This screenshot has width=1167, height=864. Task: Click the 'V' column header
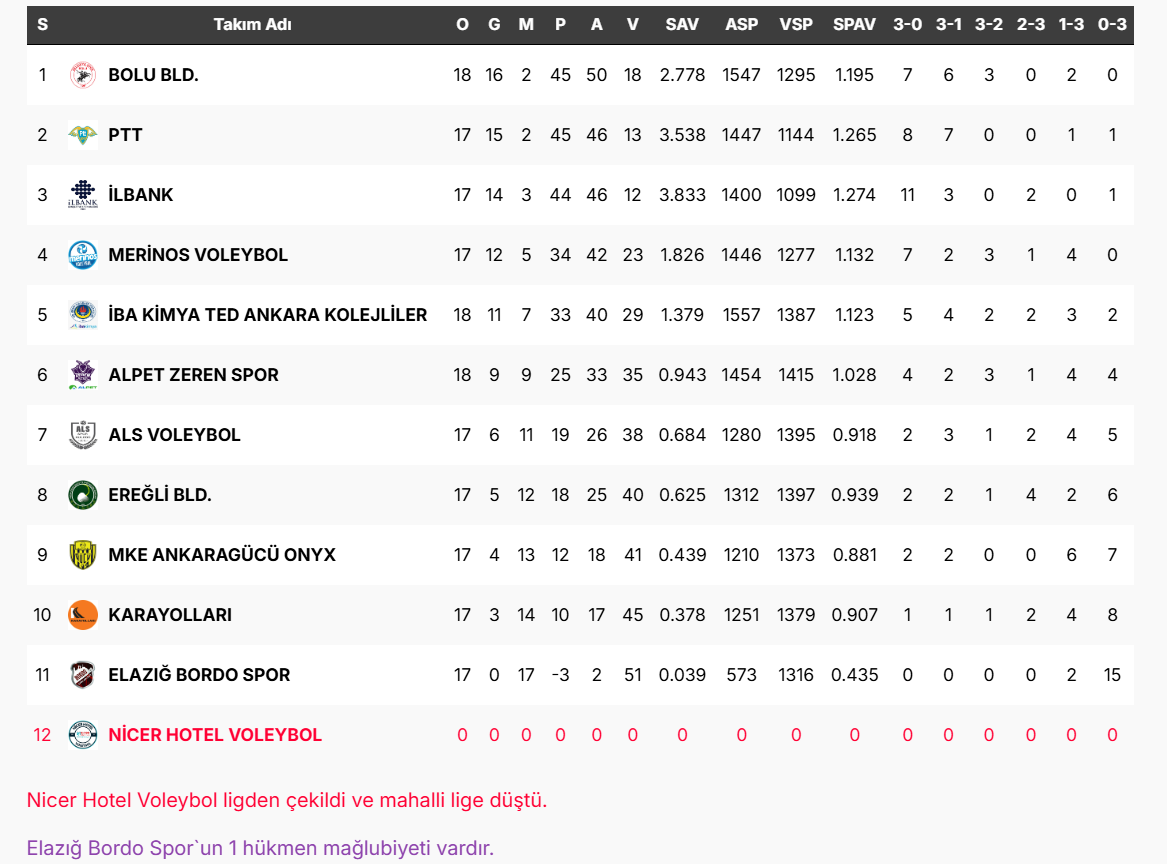[633, 25]
